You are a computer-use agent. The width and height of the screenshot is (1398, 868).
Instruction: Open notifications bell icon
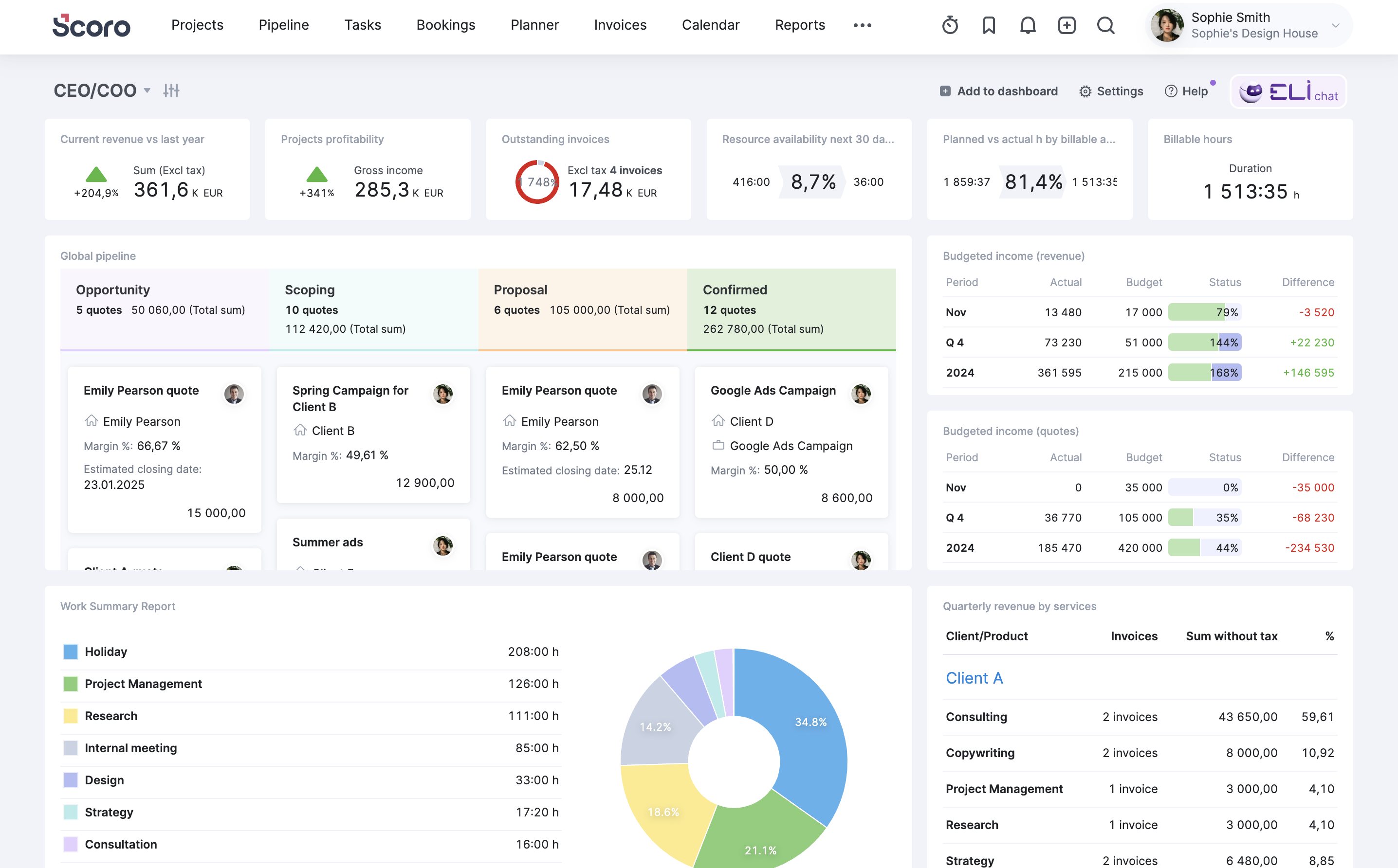1028,25
